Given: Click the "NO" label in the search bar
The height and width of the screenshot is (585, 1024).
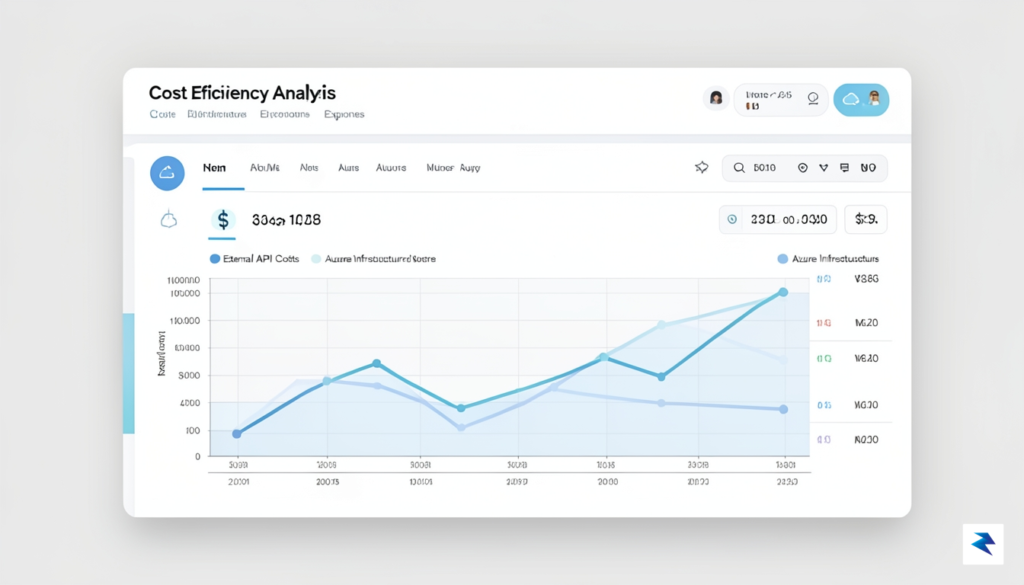Looking at the screenshot, I should click(x=868, y=168).
